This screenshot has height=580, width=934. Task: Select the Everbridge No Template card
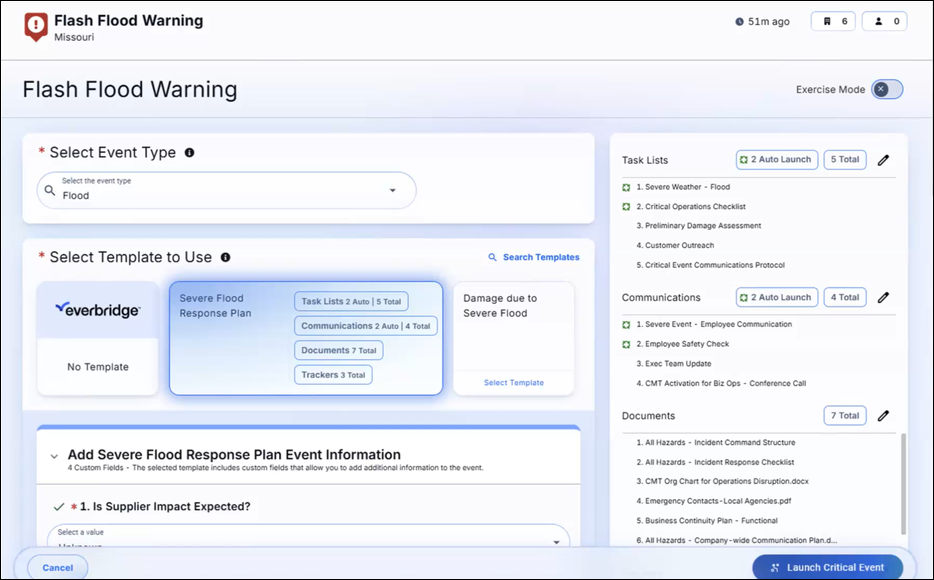coord(98,338)
